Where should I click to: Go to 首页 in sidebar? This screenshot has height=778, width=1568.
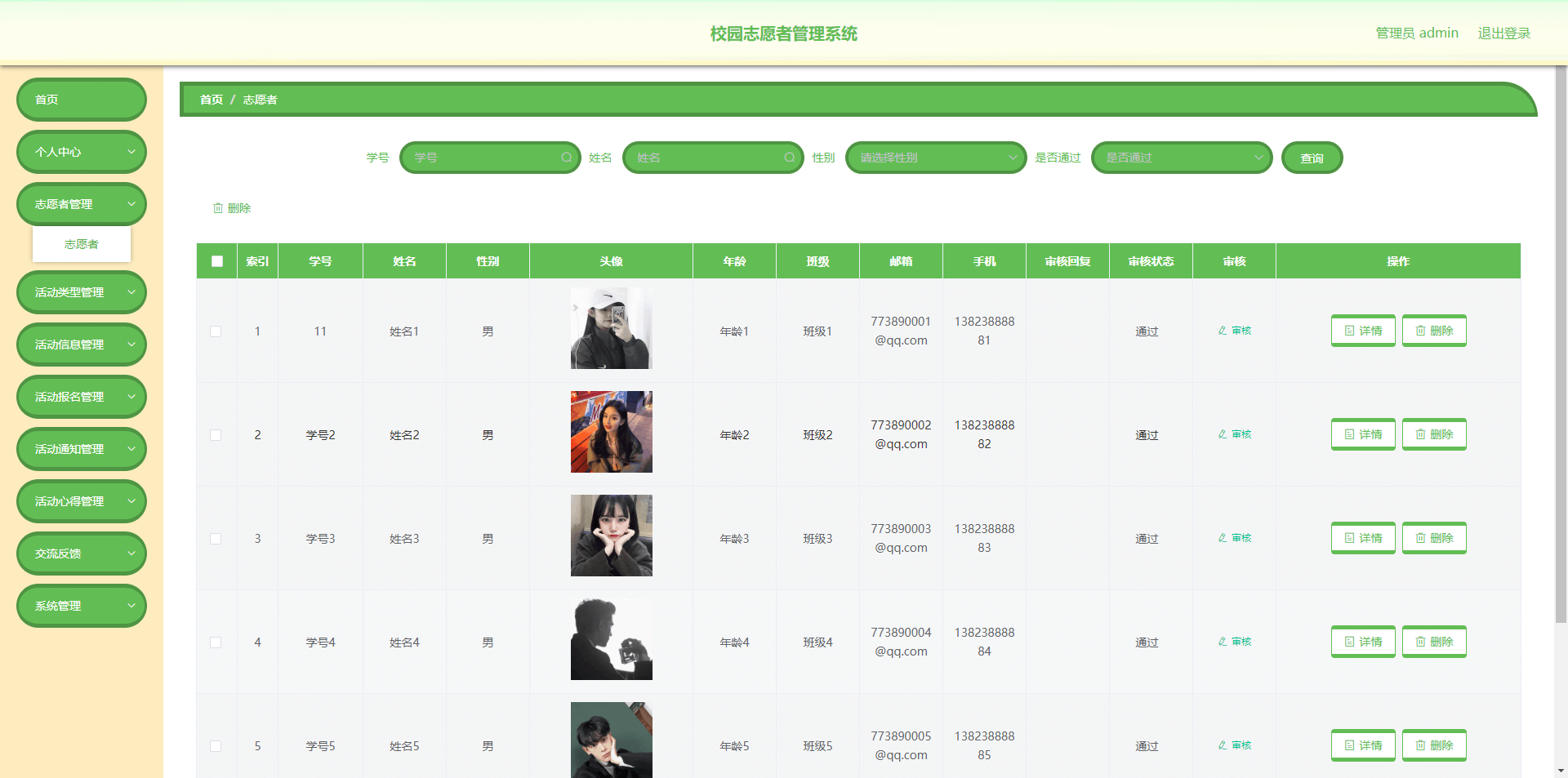pyautogui.click(x=82, y=100)
